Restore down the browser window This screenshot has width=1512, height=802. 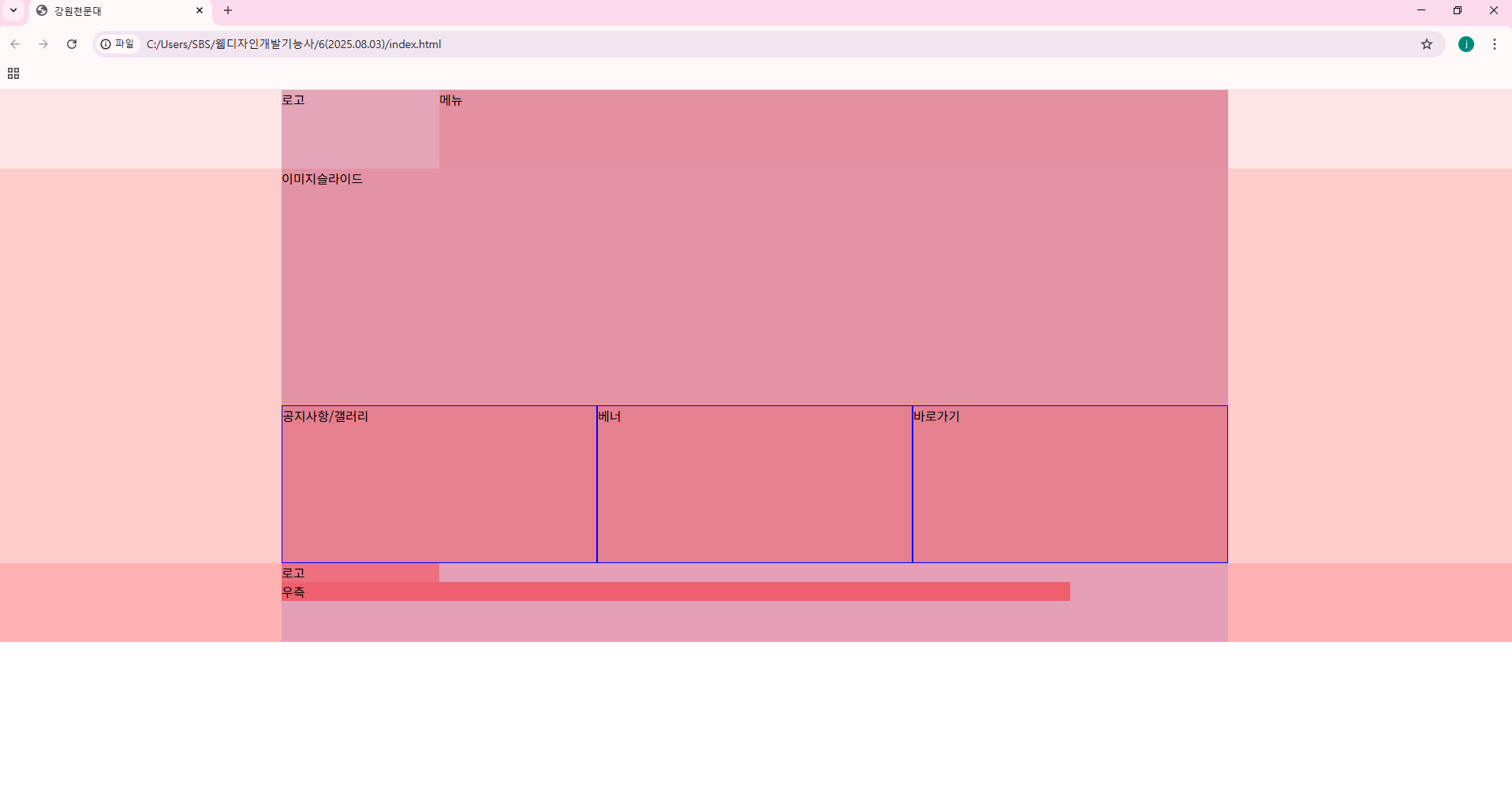pos(1458,10)
